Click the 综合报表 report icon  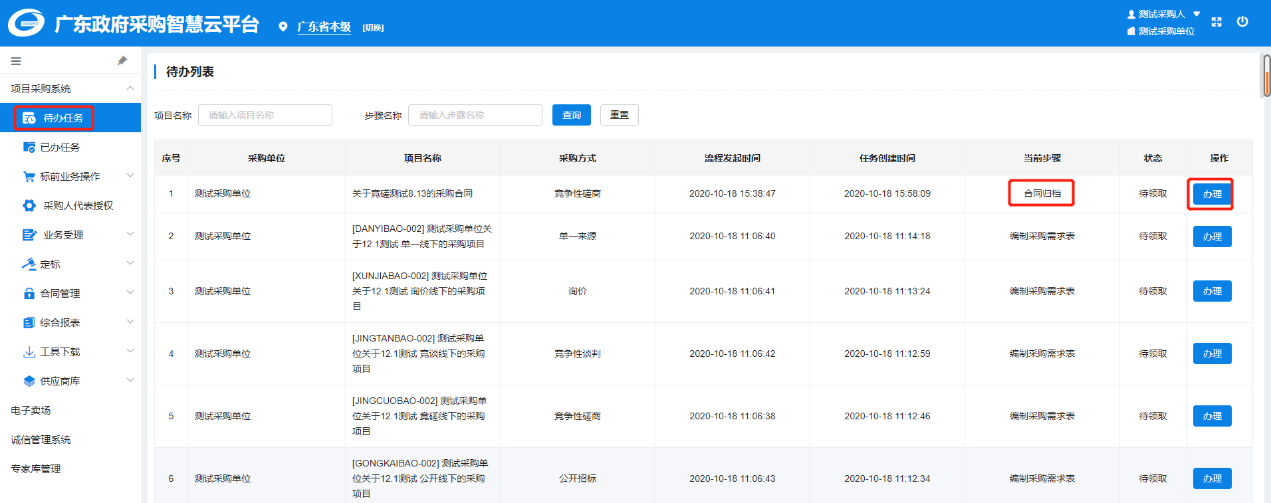tap(30, 323)
